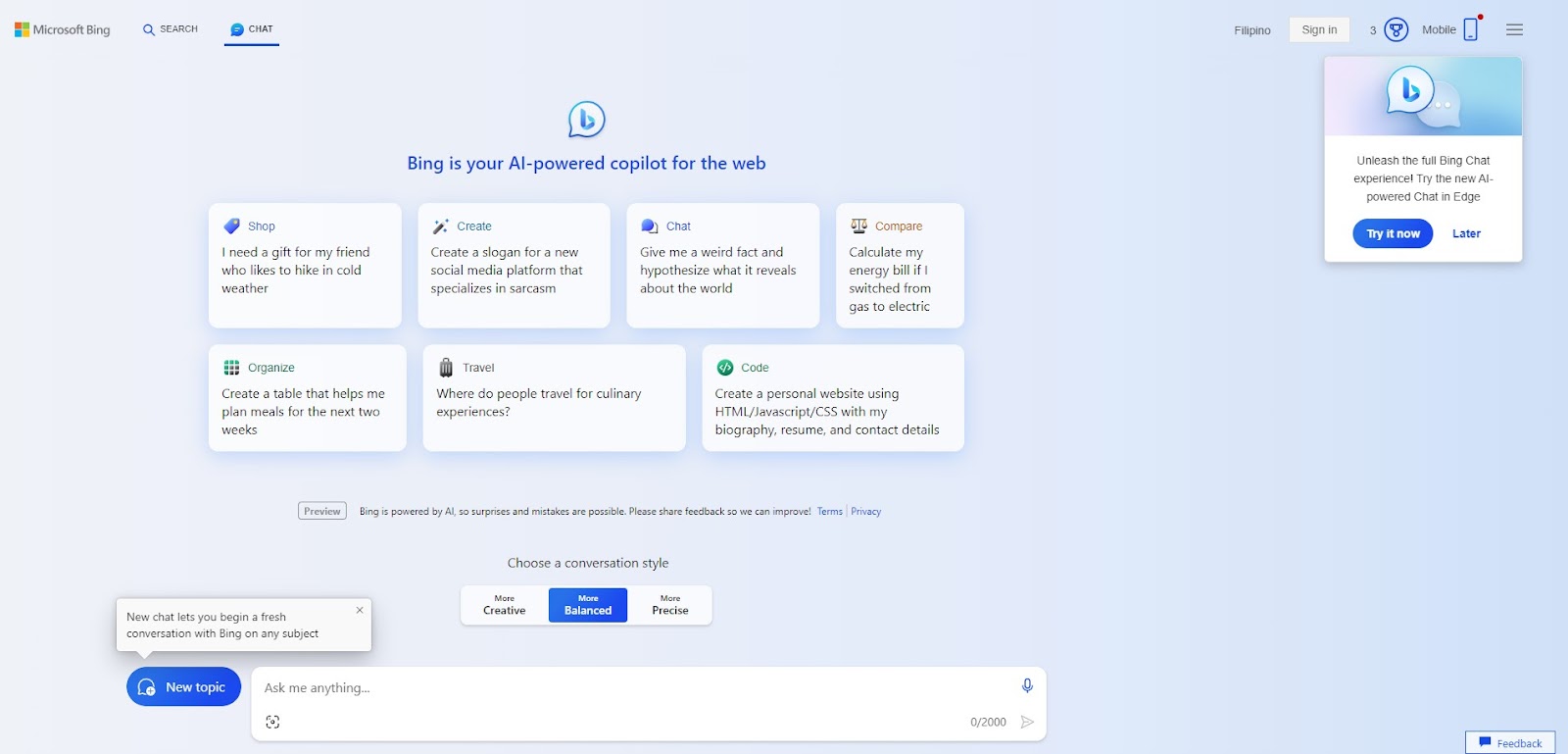Image resolution: width=1568 pixels, height=754 pixels.
Task: Select More Precise conversation style
Action: pos(670,605)
